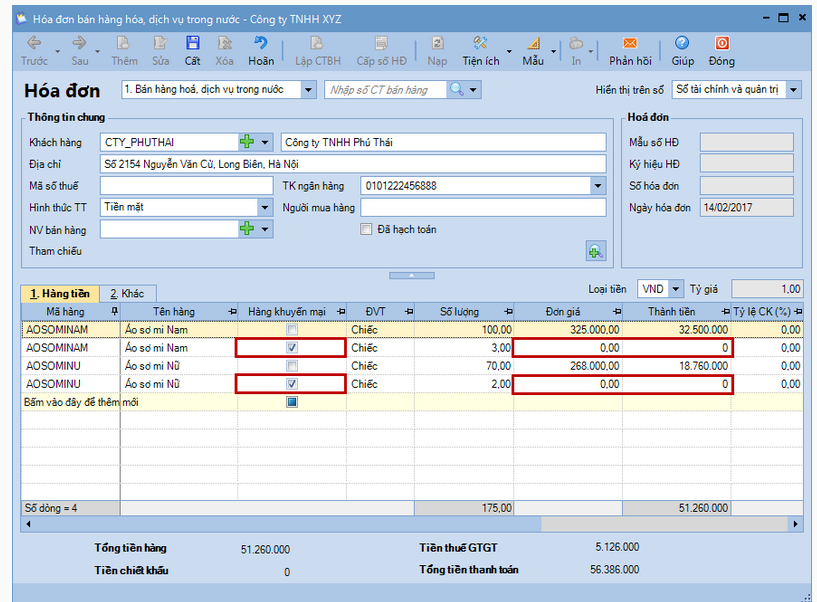817x602 pixels.
Task: Close the form with Đóng icon
Action: point(722,43)
